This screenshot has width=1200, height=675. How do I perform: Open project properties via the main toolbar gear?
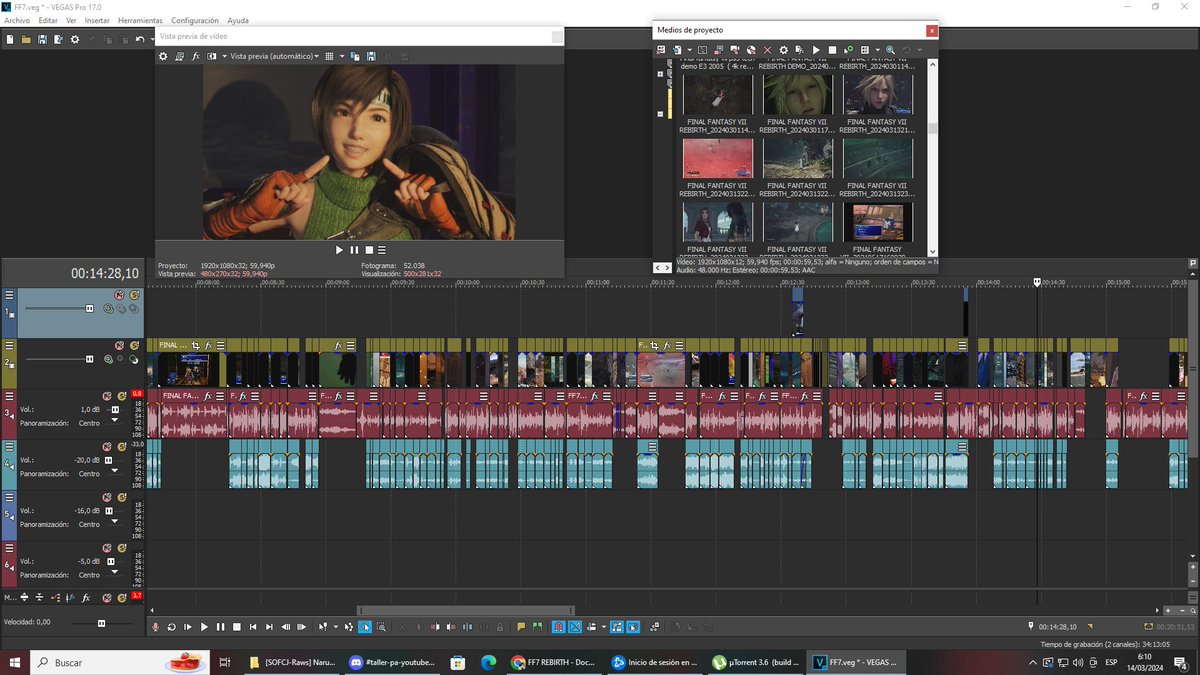coord(75,40)
